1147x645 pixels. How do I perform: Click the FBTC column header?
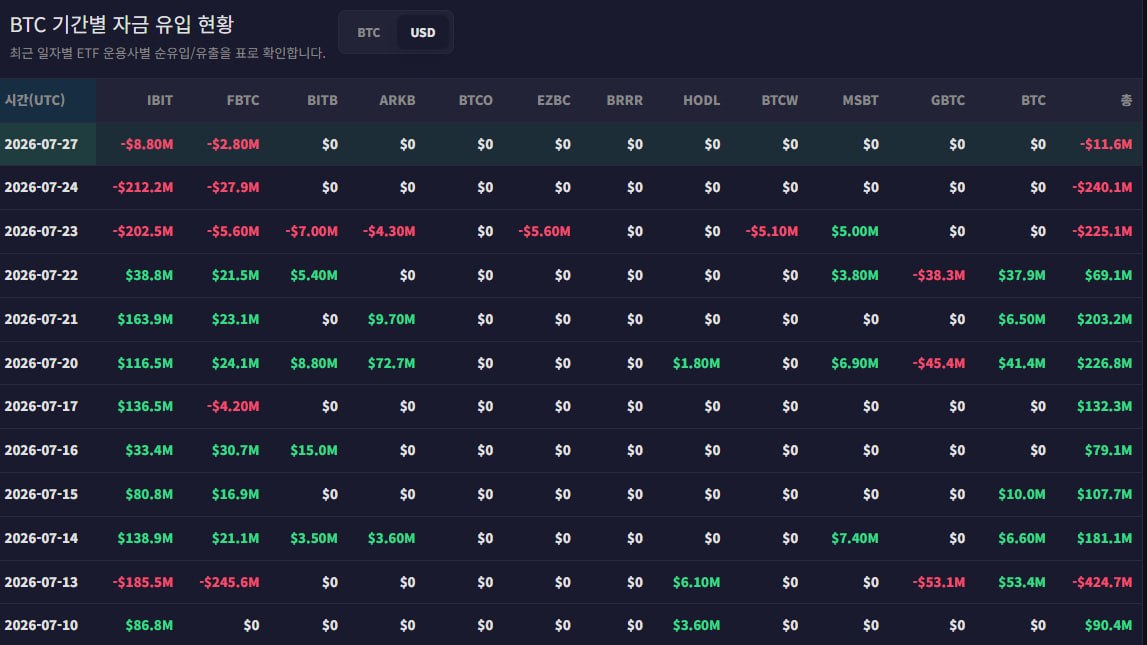pyautogui.click(x=242, y=100)
